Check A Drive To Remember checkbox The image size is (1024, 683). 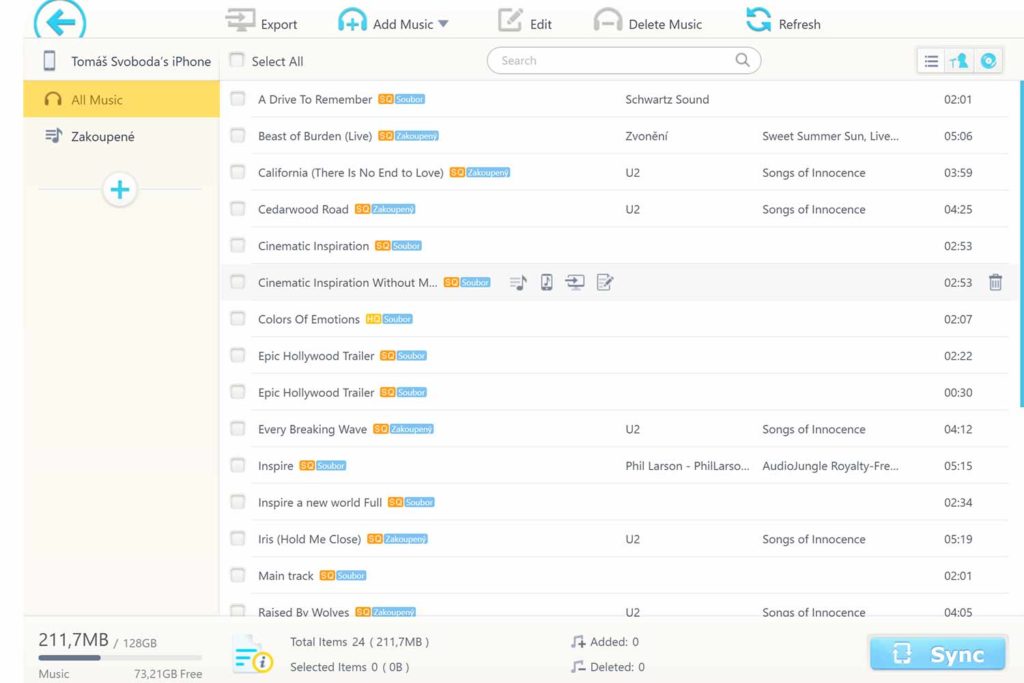coord(238,99)
